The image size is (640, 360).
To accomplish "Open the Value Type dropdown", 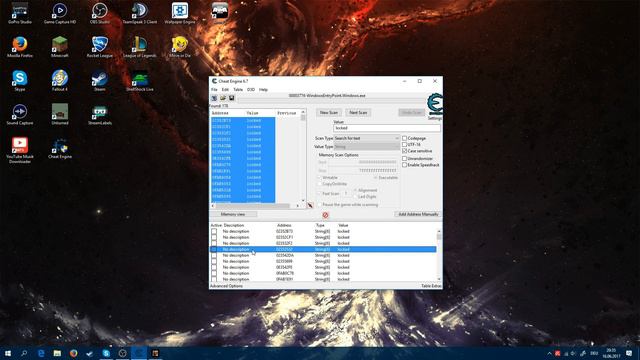I will tap(367, 147).
